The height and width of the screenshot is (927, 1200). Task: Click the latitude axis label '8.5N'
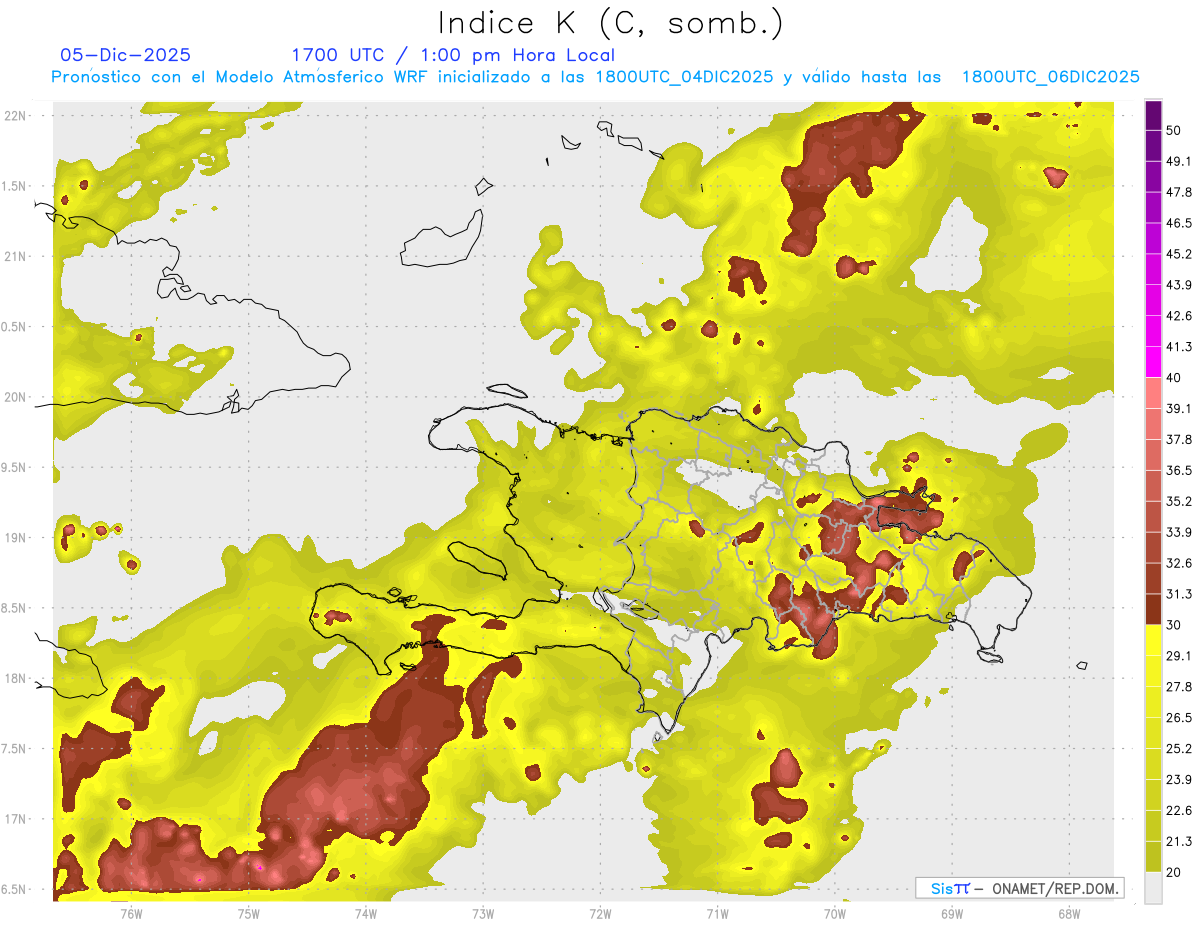click(14, 609)
